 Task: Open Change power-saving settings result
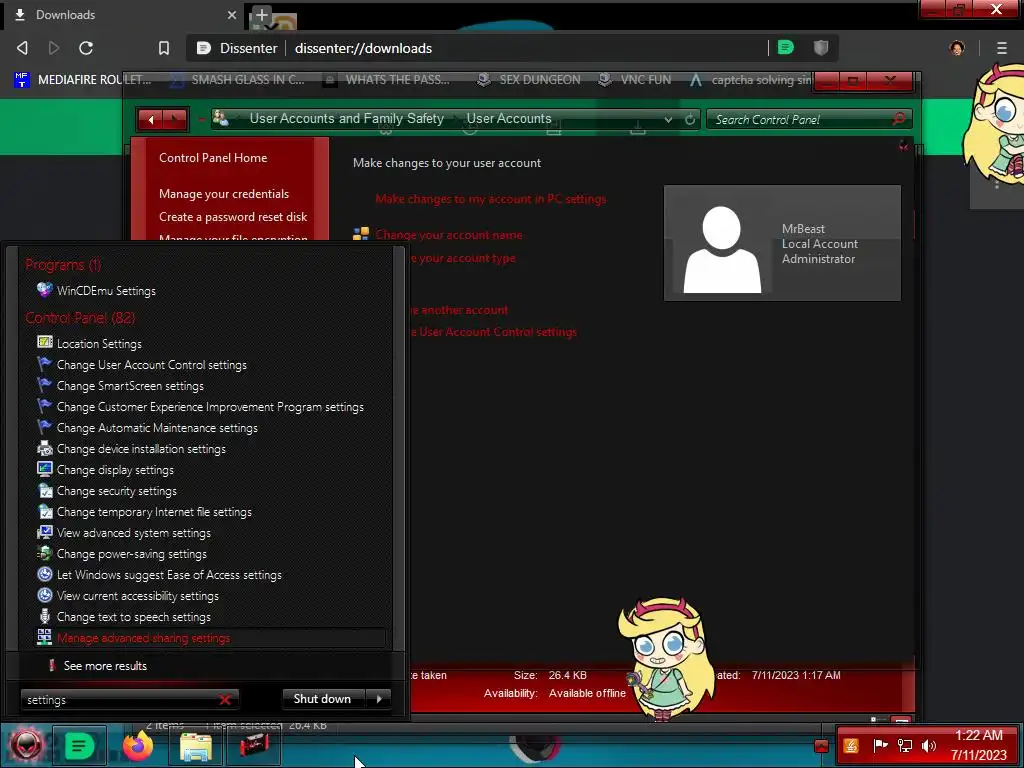pyautogui.click(x=122, y=554)
